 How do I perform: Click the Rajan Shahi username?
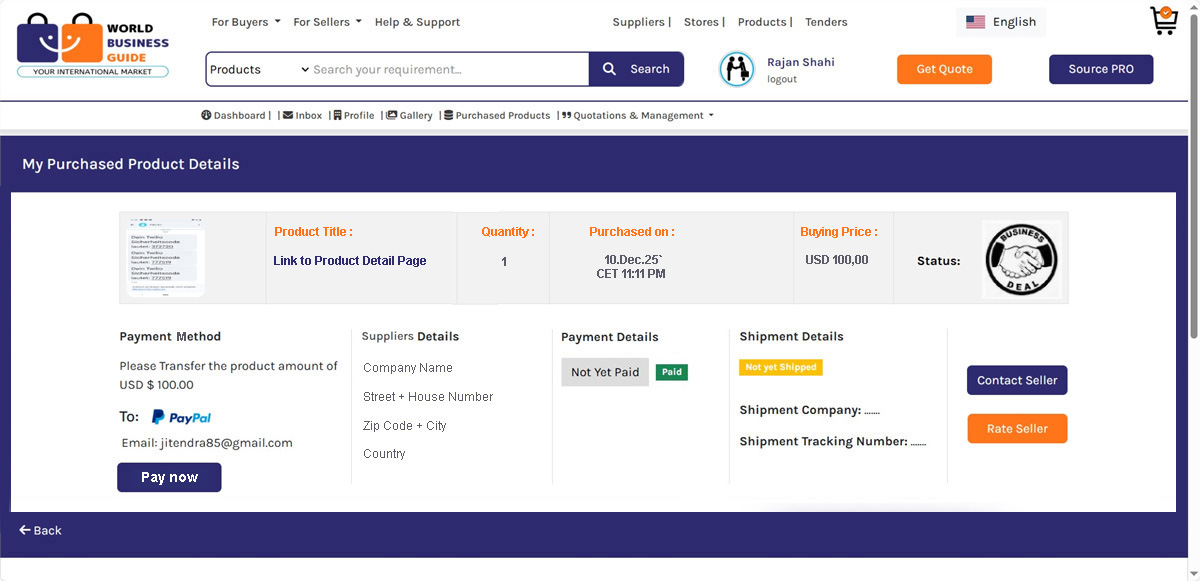801,62
